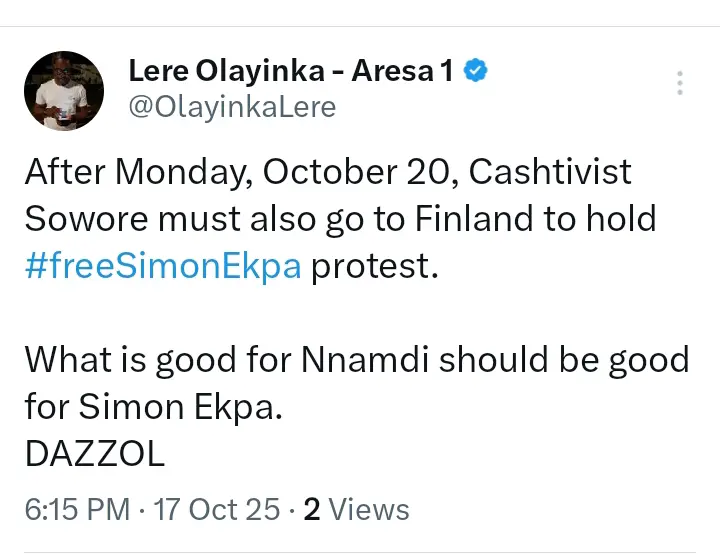The image size is (720, 555).
Task: Click the 6:15 PM timestamp
Action: click(x=75, y=509)
